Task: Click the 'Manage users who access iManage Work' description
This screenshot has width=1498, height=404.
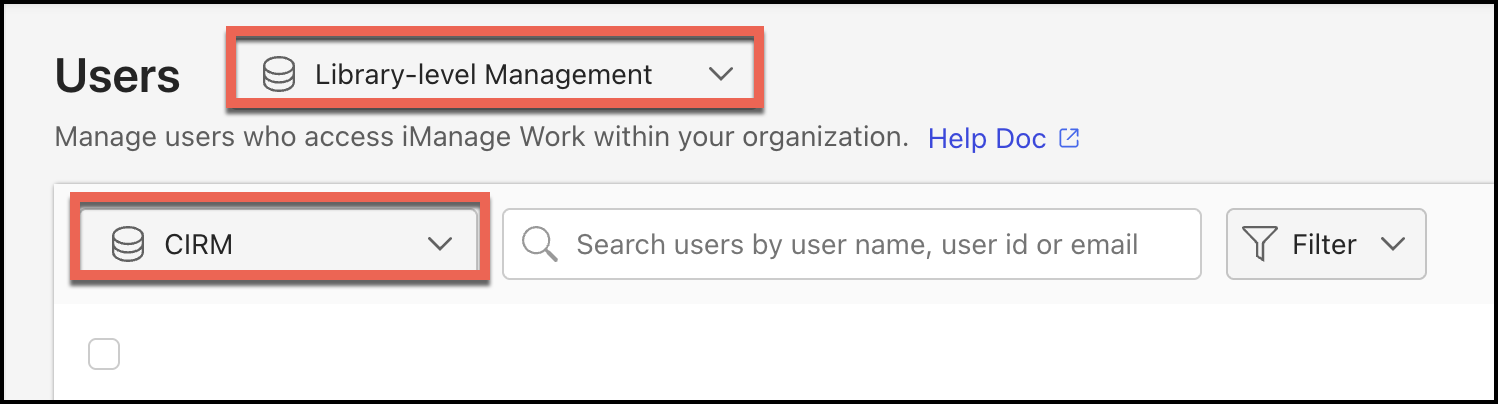Action: pyautogui.click(x=481, y=137)
